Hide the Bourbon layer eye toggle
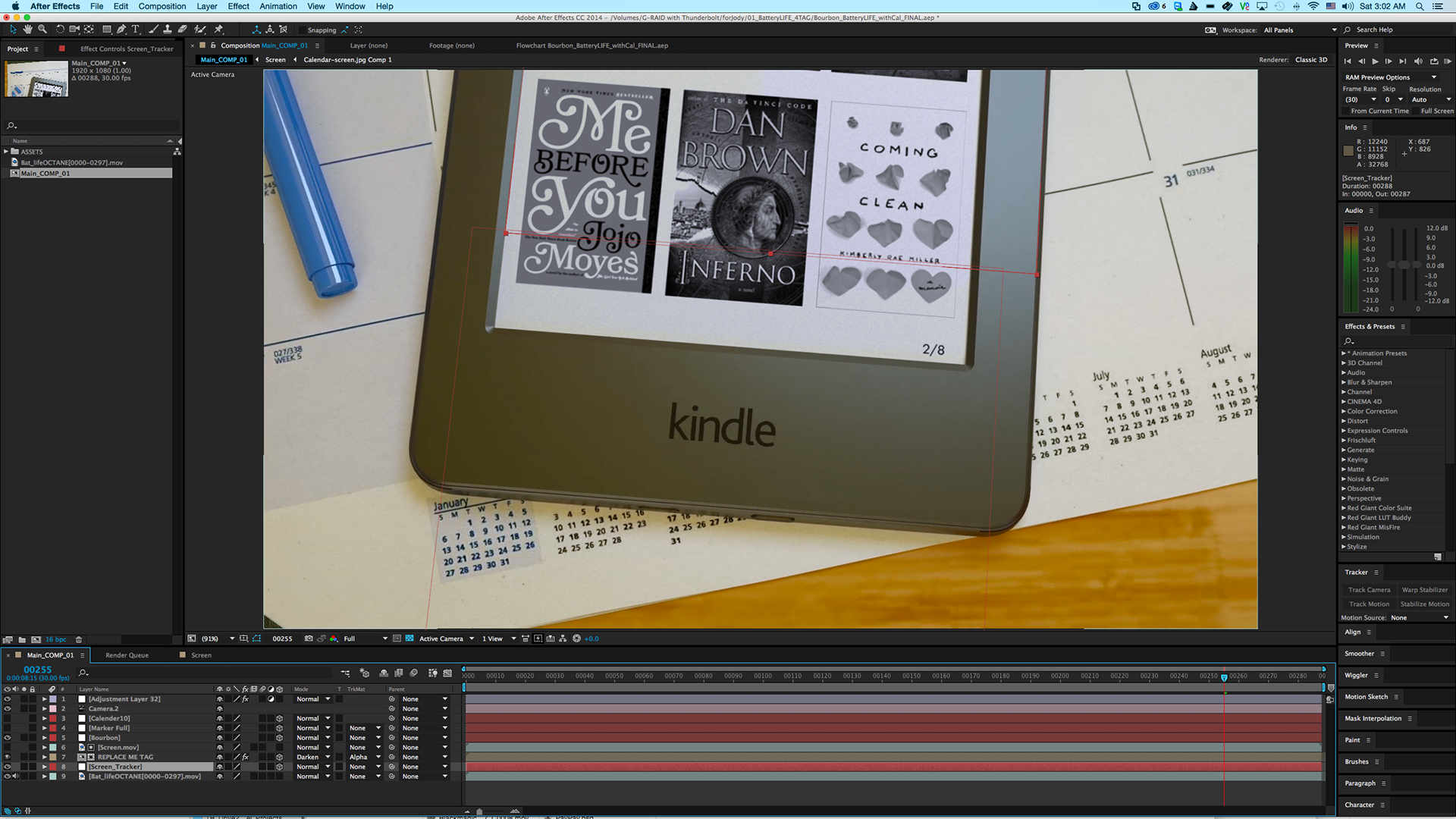 pyautogui.click(x=8, y=738)
